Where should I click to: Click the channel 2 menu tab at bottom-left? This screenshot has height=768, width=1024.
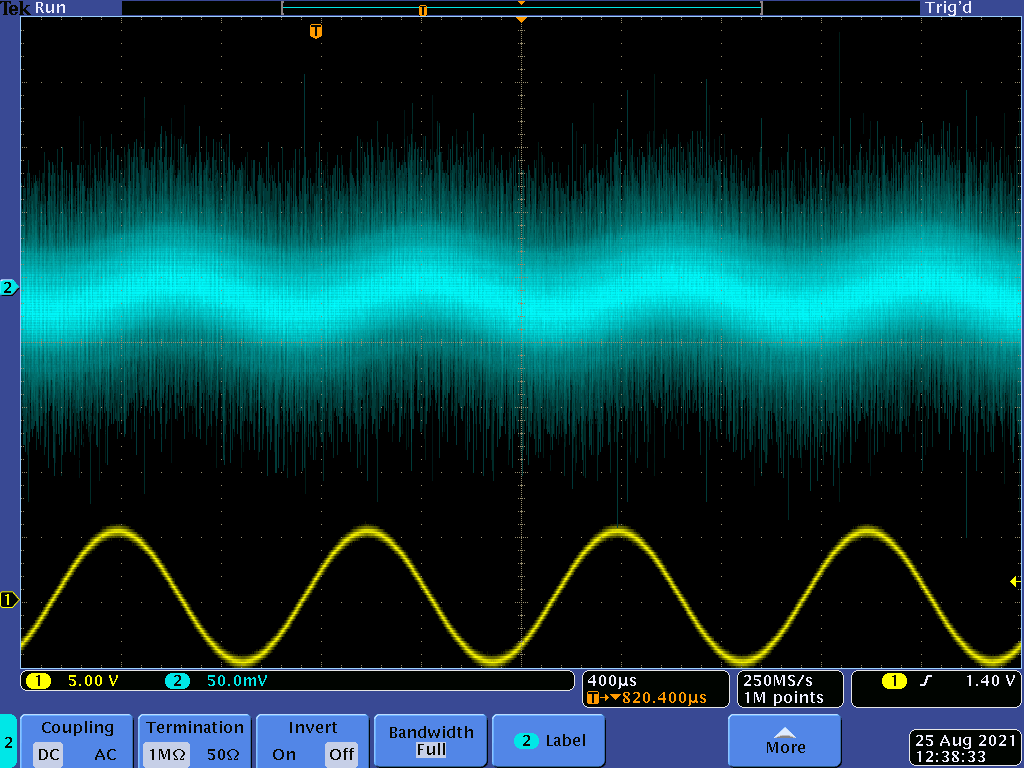[x=9, y=742]
